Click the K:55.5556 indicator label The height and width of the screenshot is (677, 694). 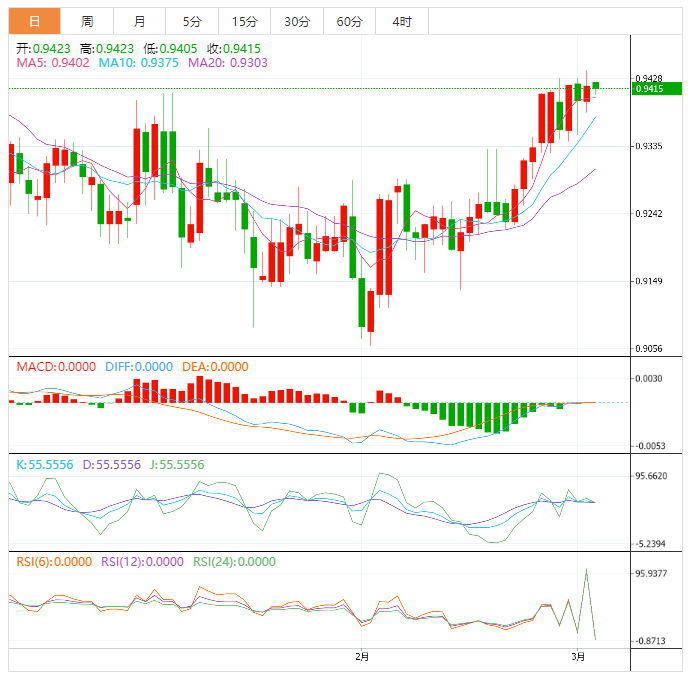[45, 465]
